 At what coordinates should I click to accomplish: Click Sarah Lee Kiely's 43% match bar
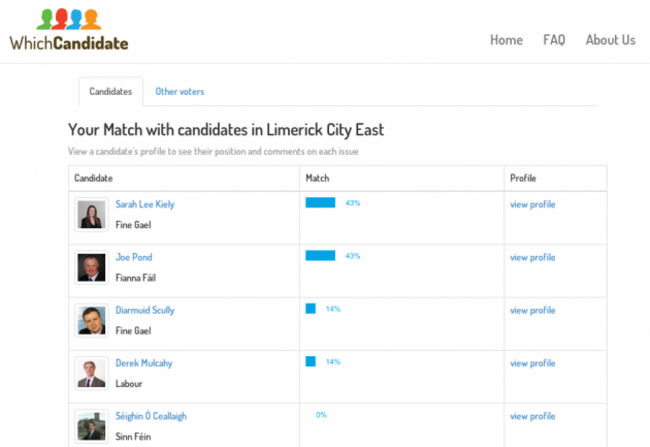pyautogui.click(x=320, y=202)
